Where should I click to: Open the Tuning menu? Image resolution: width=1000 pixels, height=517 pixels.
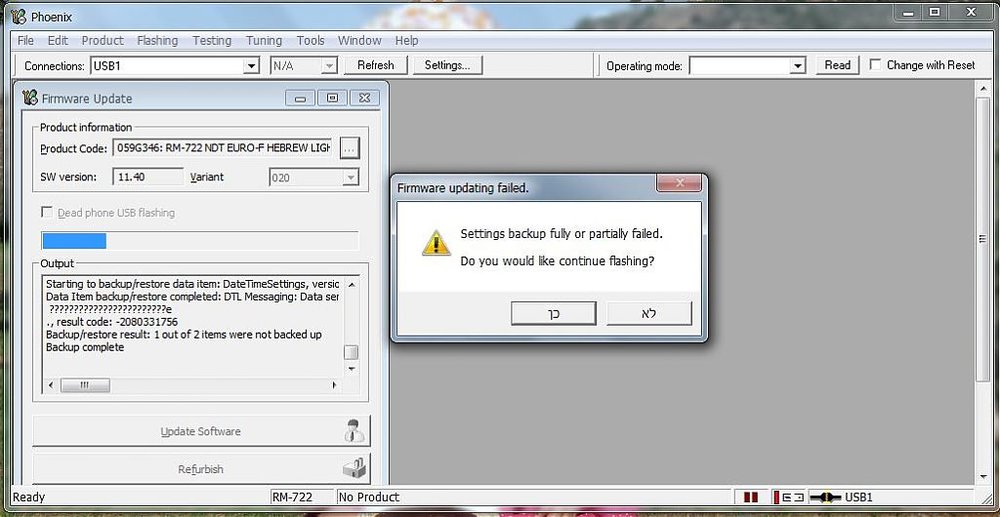coord(263,40)
